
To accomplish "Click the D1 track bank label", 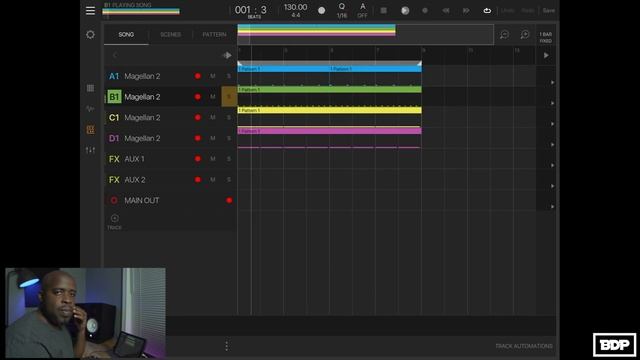I will tap(114, 138).
